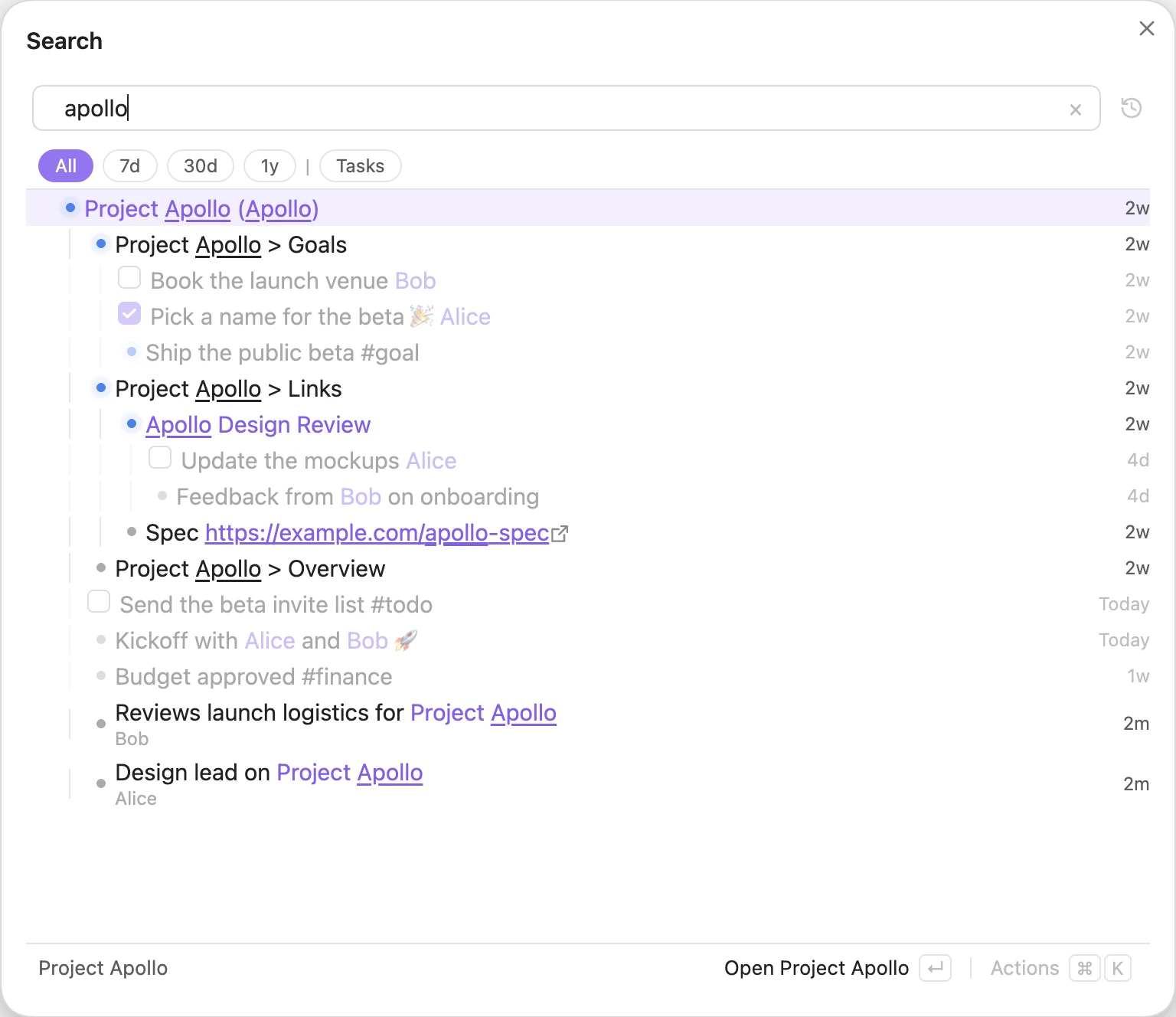
Task: Open Apollo Design Review link
Action: pyautogui.click(x=258, y=425)
